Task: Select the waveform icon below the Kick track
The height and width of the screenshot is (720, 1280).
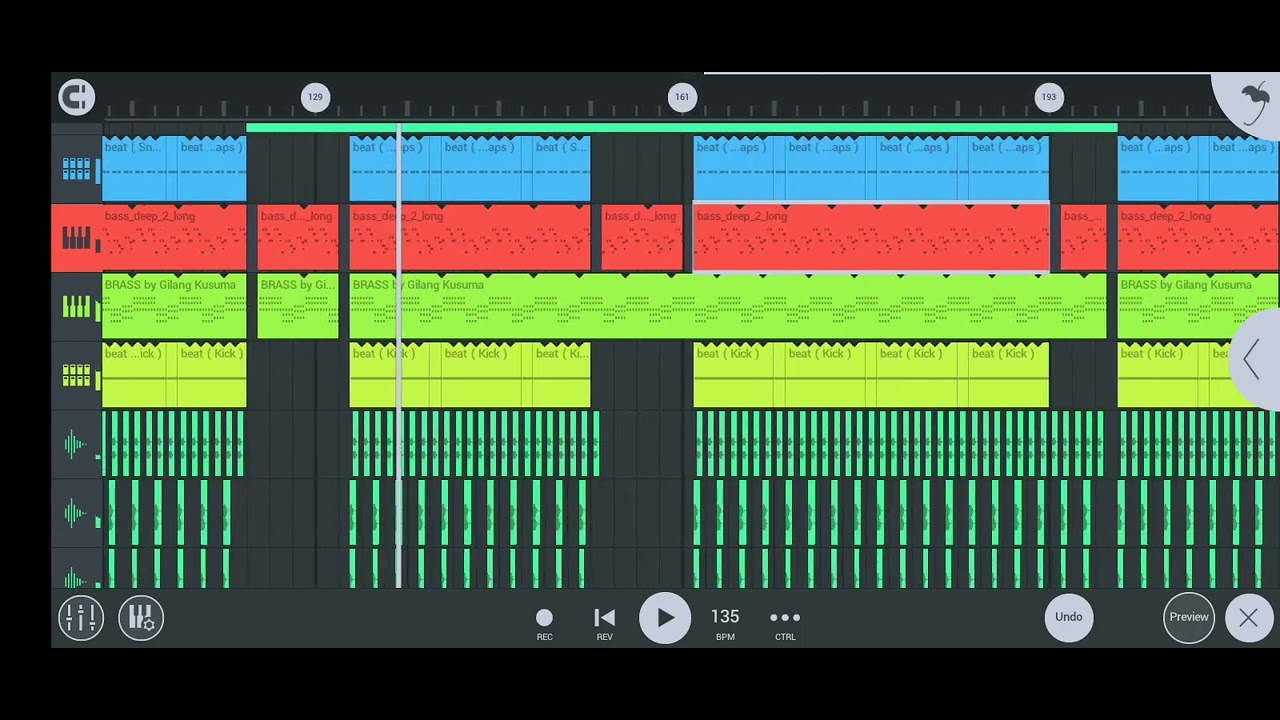Action: point(76,444)
